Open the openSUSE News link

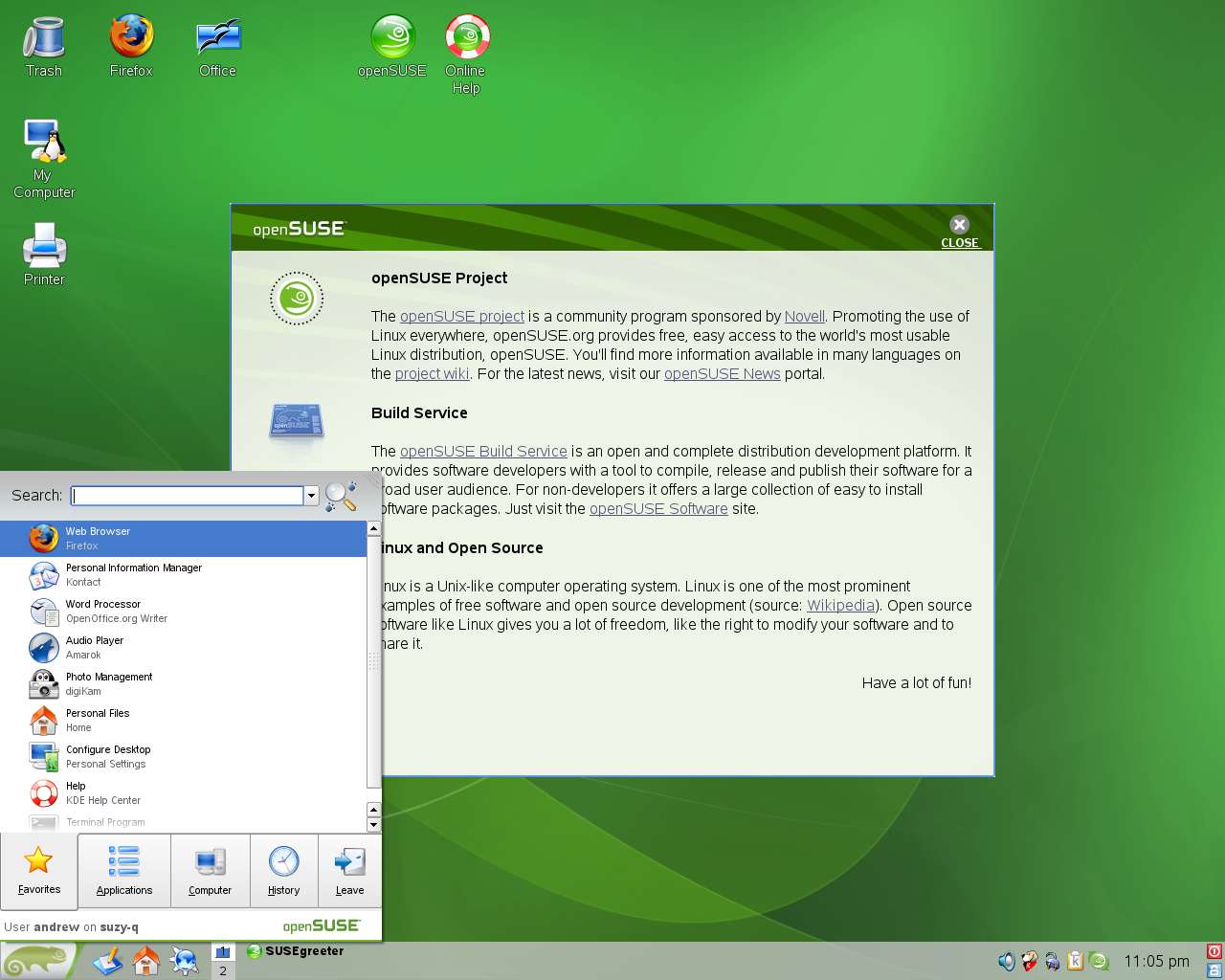point(723,374)
